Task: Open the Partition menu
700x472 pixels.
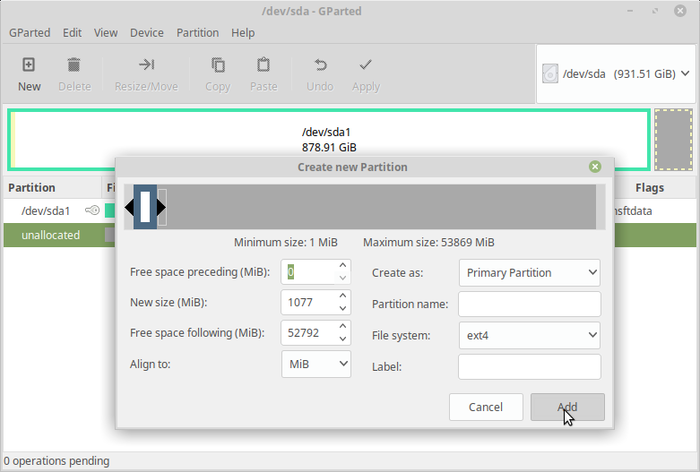Action: point(197,32)
